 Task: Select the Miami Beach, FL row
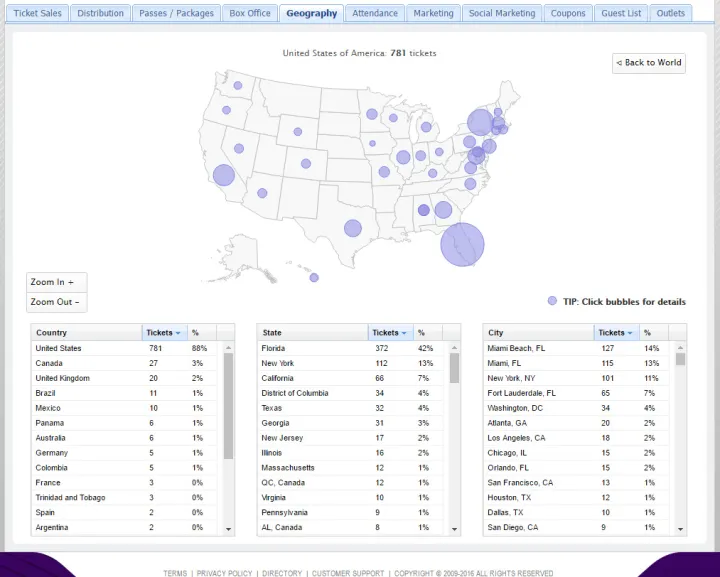coord(576,348)
